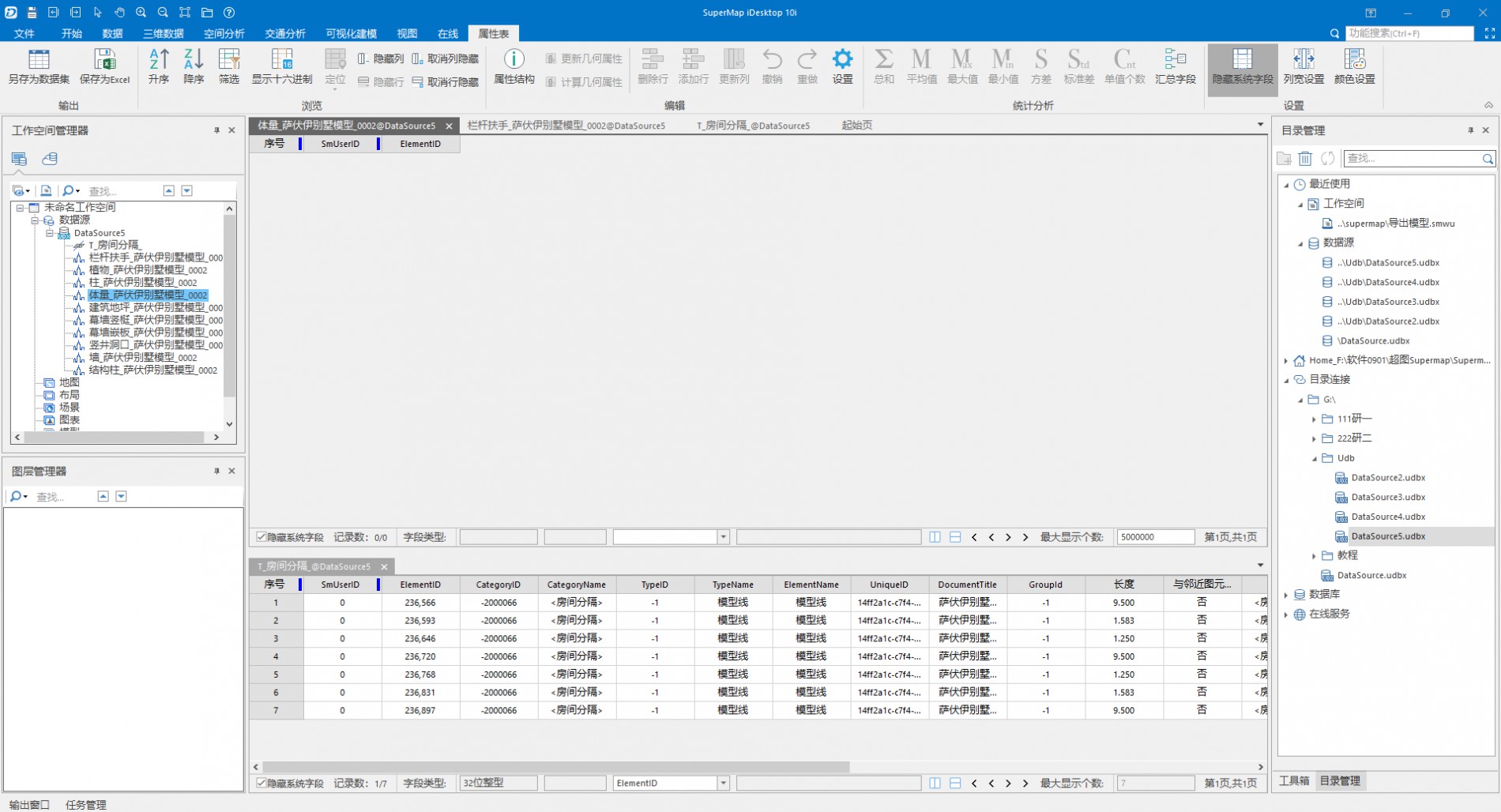Viewport: 1501px width, 812px height.
Task: Click 查找 field in 目录管理 panel
Action: [1412, 159]
